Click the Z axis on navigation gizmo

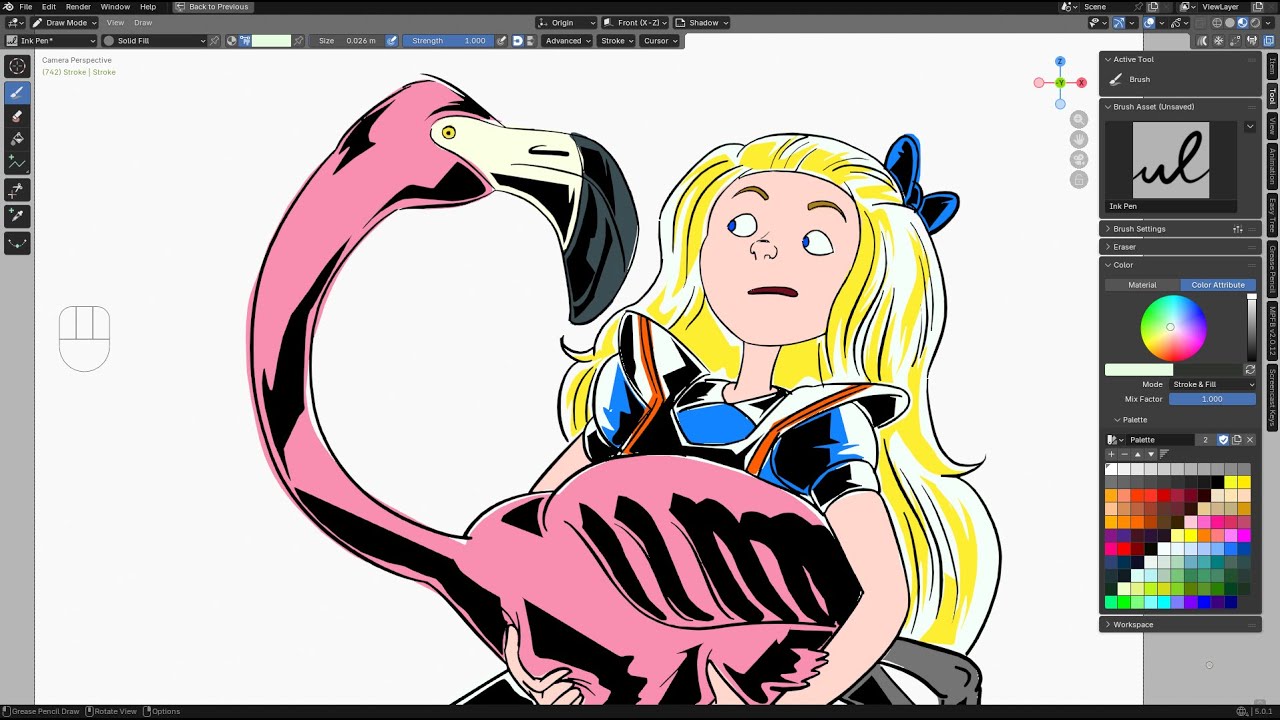pos(1060,62)
